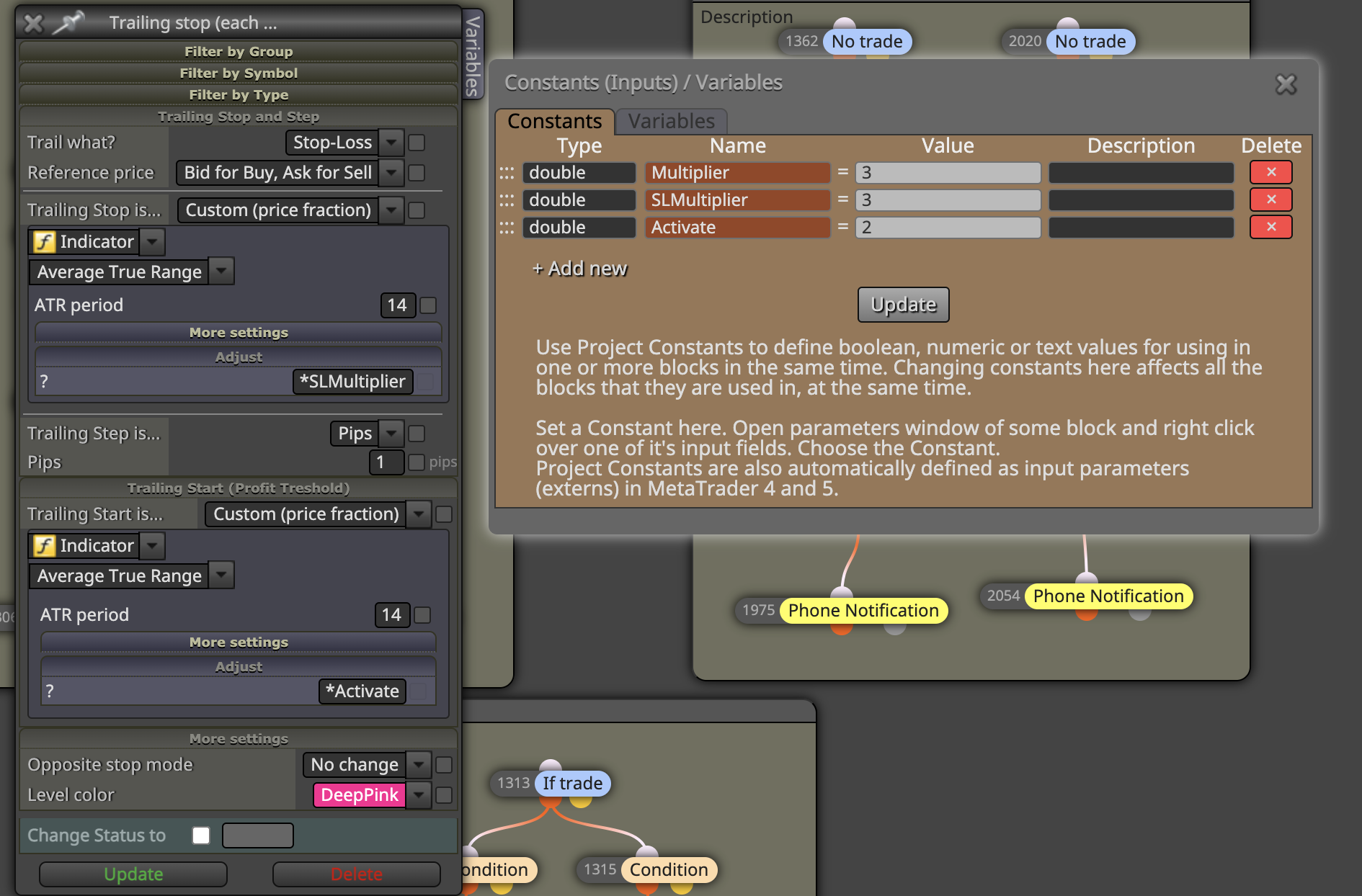The image size is (1362, 896).
Task: Expand the Filter by Symbol section
Action: (x=239, y=73)
